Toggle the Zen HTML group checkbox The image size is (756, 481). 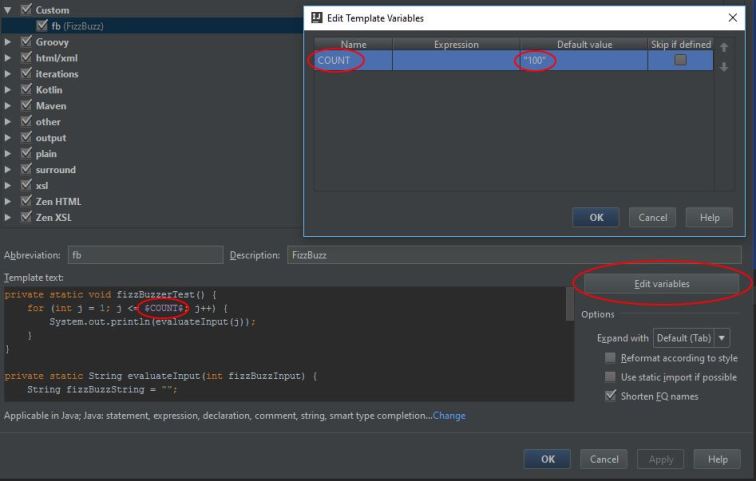pos(27,200)
